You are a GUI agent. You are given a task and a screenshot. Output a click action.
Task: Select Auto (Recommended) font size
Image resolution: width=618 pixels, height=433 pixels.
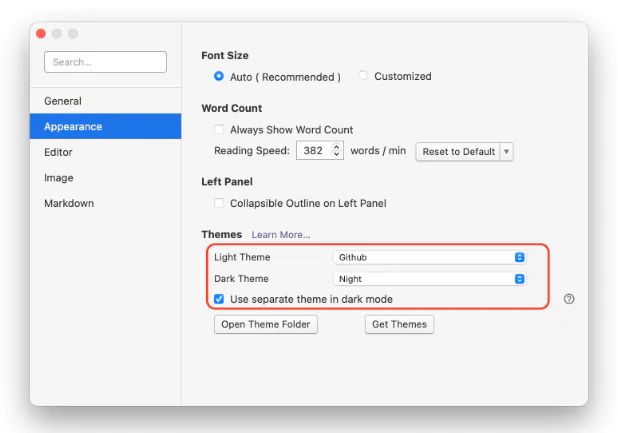(x=219, y=76)
